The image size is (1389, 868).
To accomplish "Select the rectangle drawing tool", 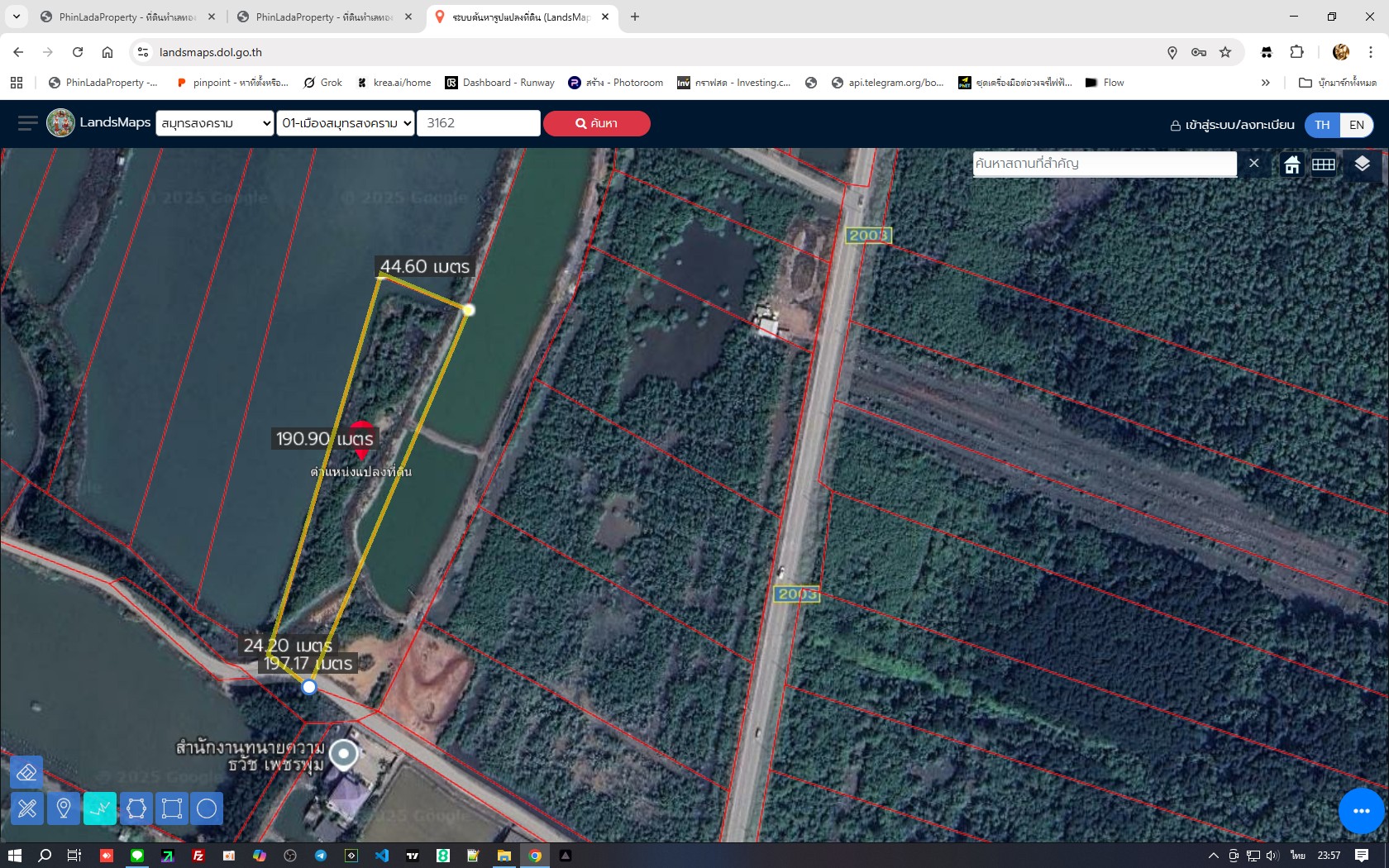I will coord(172,808).
